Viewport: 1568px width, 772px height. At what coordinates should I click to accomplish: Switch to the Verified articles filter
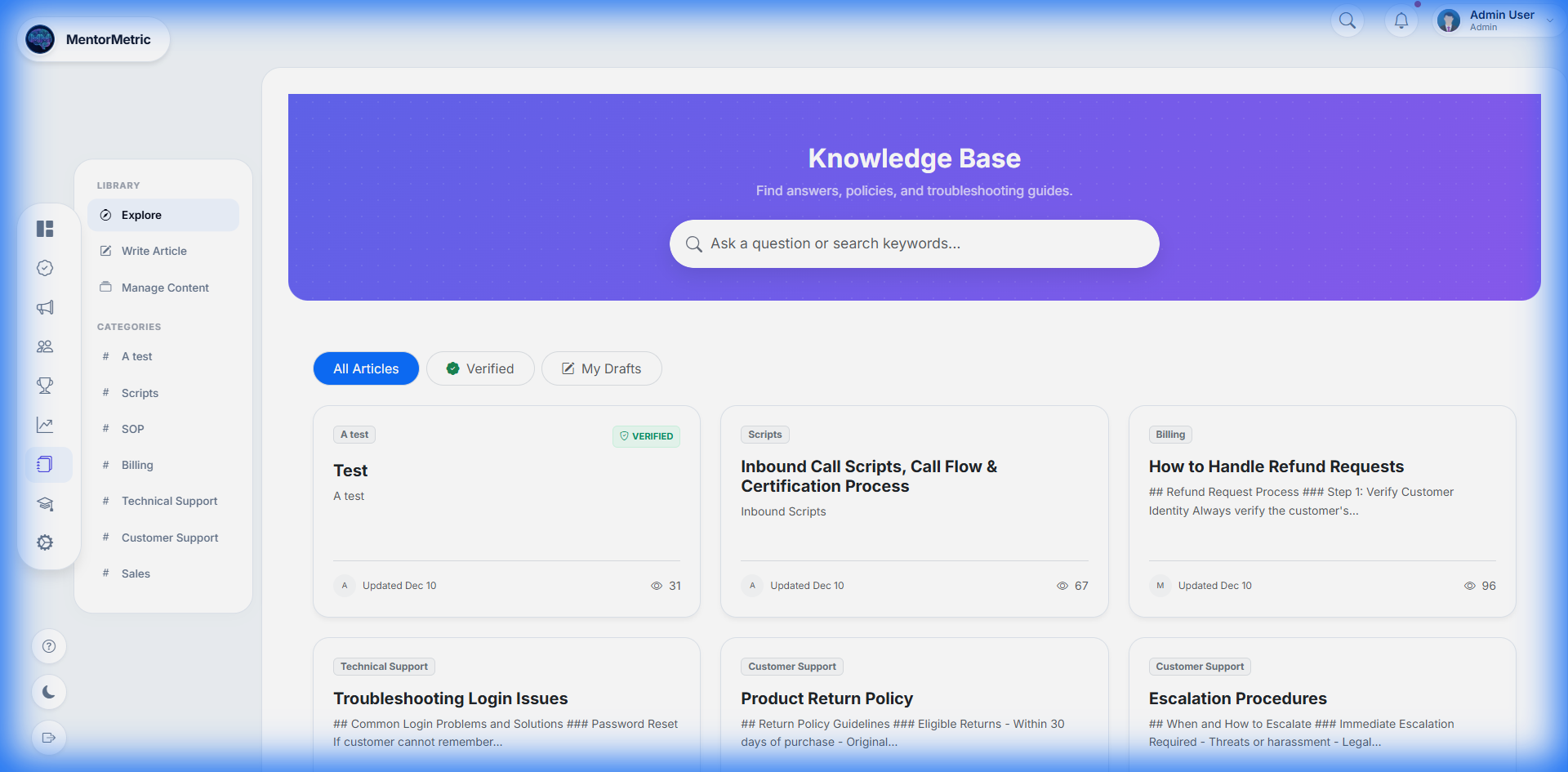[x=480, y=368]
